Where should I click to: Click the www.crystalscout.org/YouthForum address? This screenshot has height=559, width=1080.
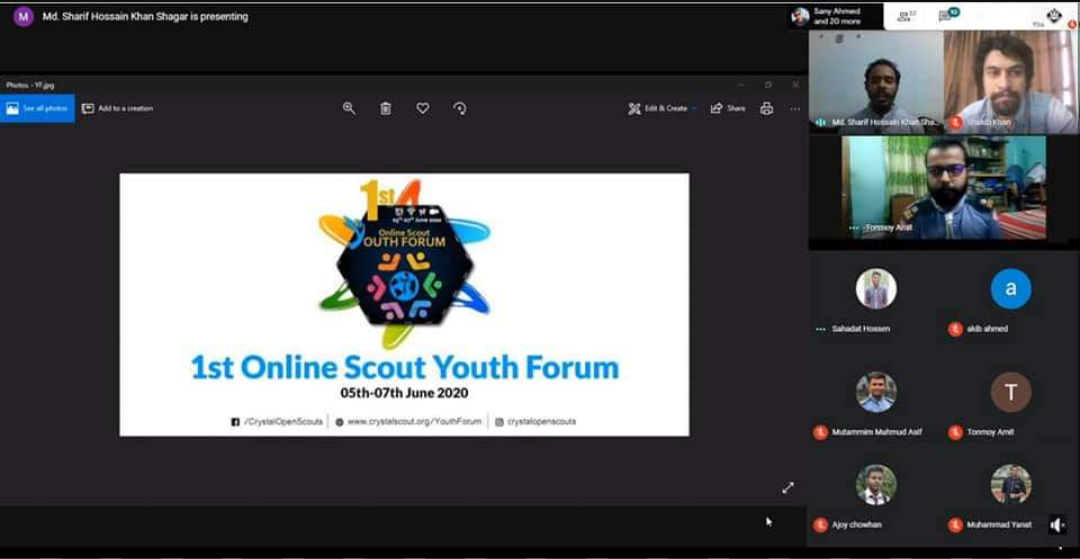click(x=415, y=421)
